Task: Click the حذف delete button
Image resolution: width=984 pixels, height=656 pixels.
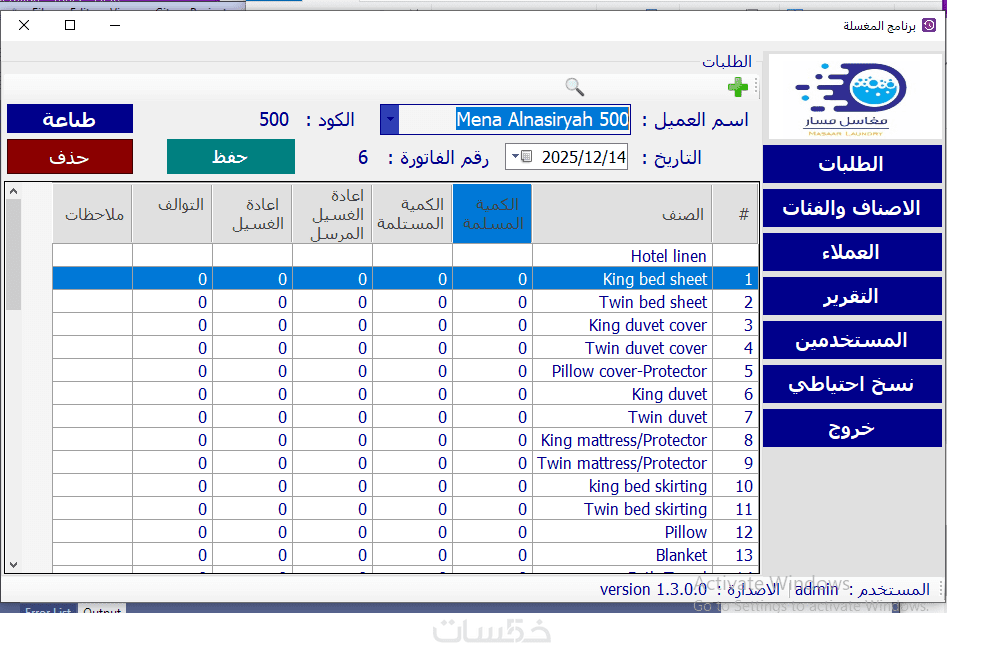Action: coord(70,156)
